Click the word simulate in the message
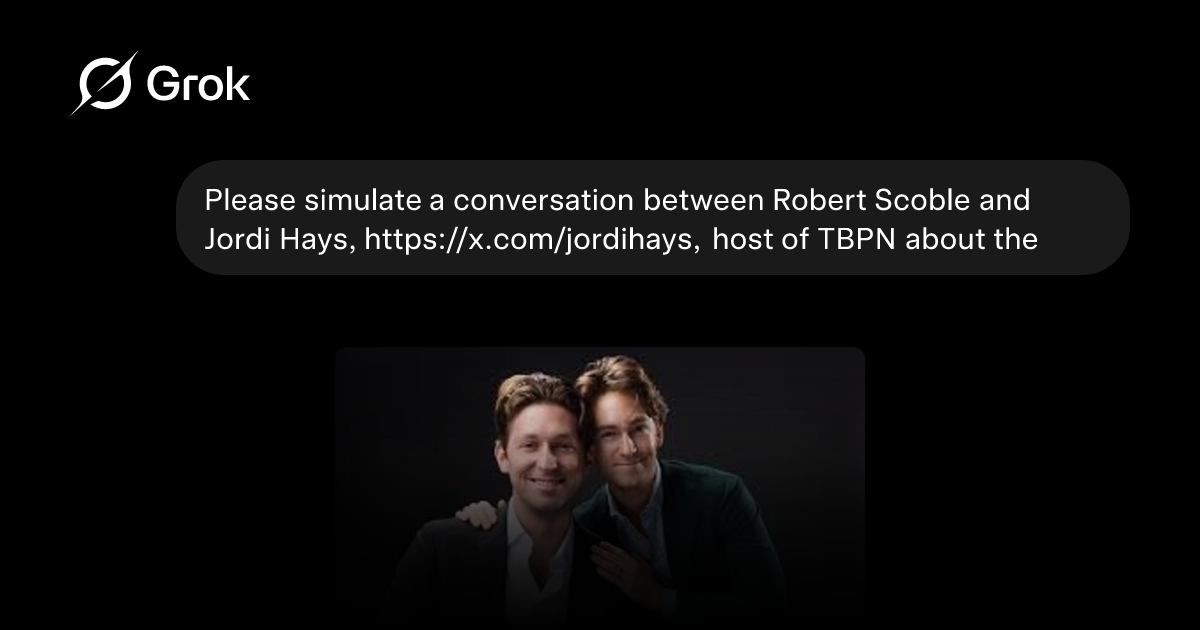Image resolution: width=1200 pixels, height=630 pixels. [357, 200]
